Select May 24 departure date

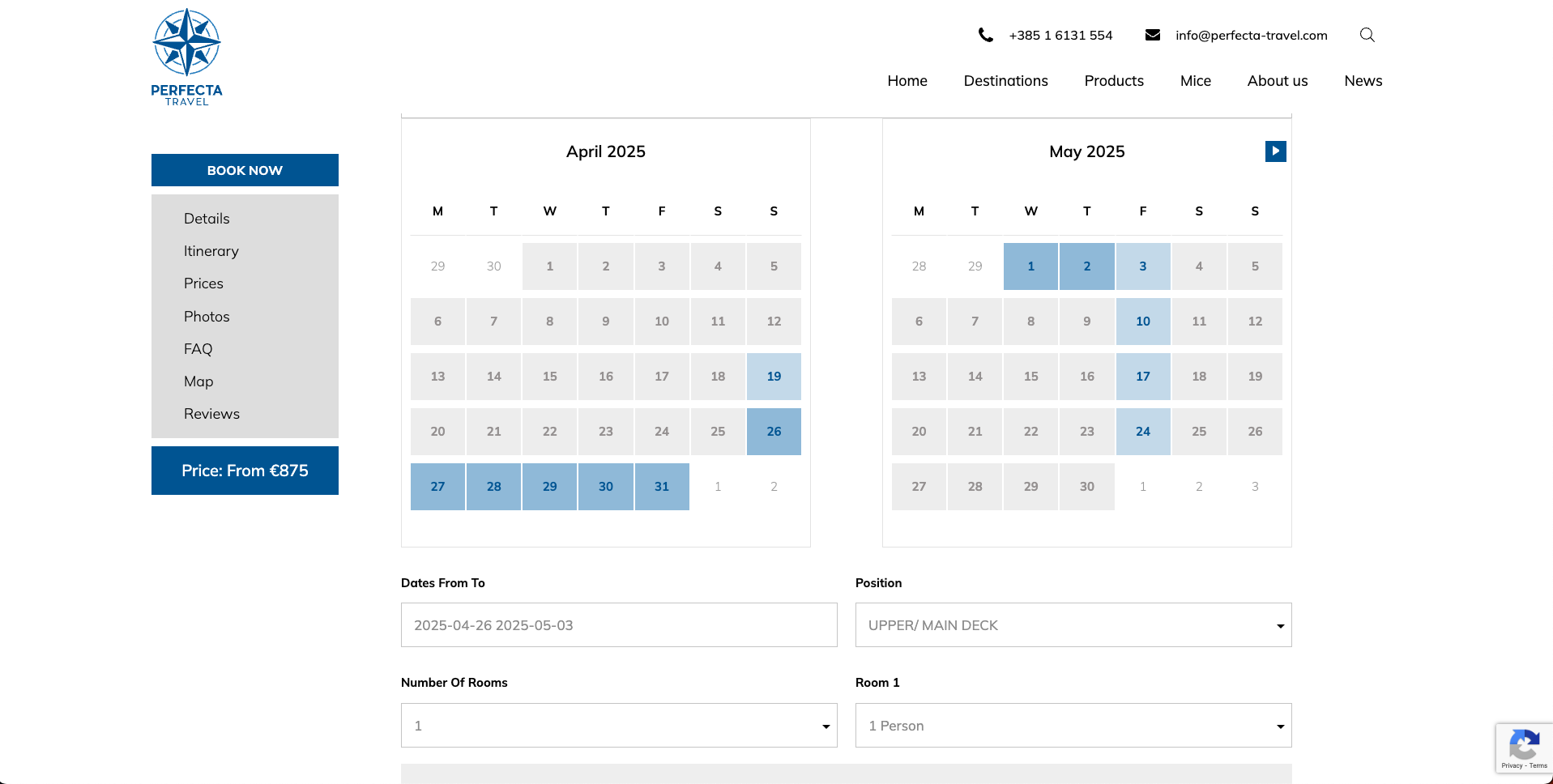pos(1143,432)
